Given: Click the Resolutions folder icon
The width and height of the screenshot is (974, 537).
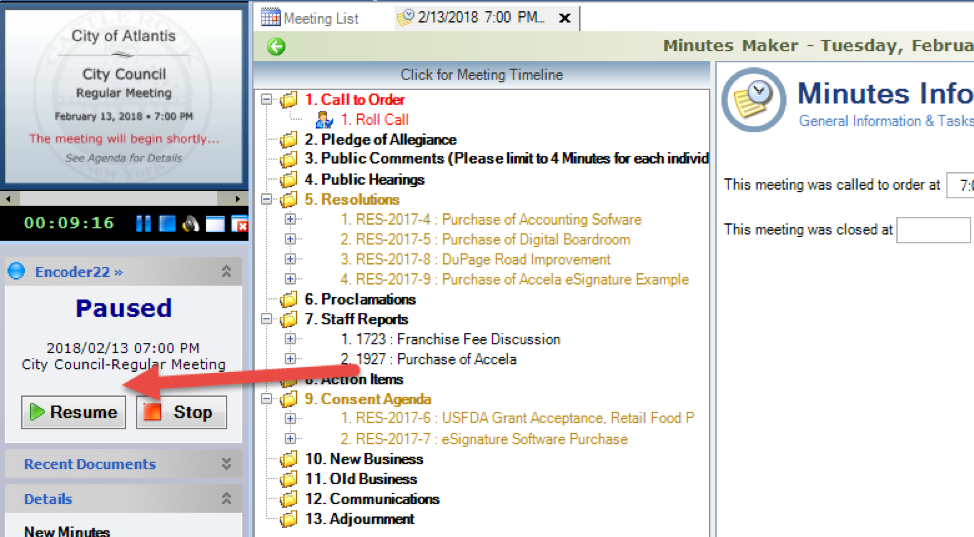Looking at the screenshot, I should [288, 200].
